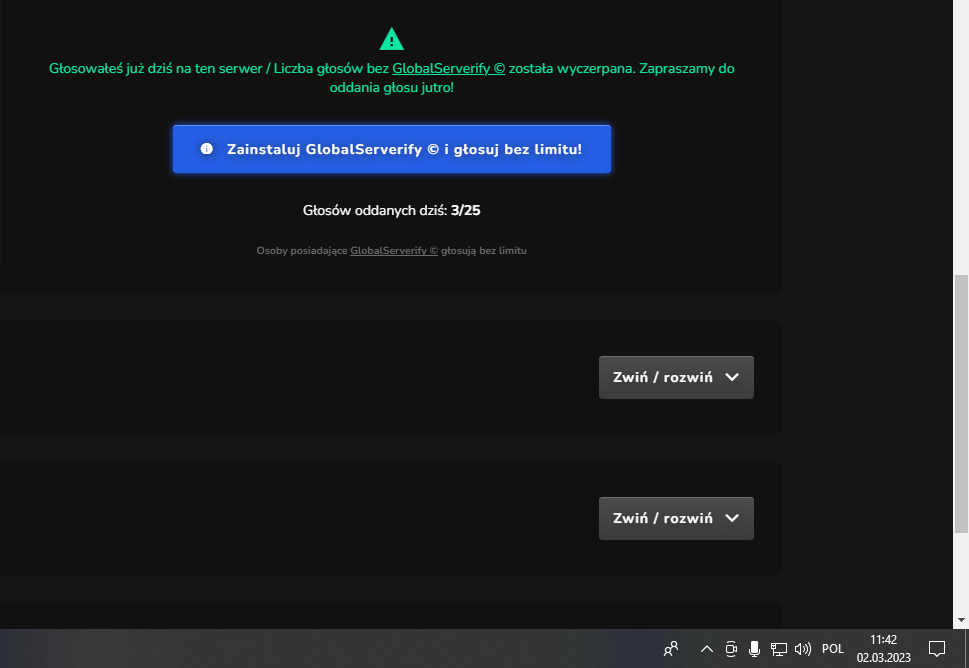The width and height of the screenshot is (969, 668).
Task: Open GlobalServerify link in gray footer note
Action: coord(394,251)
